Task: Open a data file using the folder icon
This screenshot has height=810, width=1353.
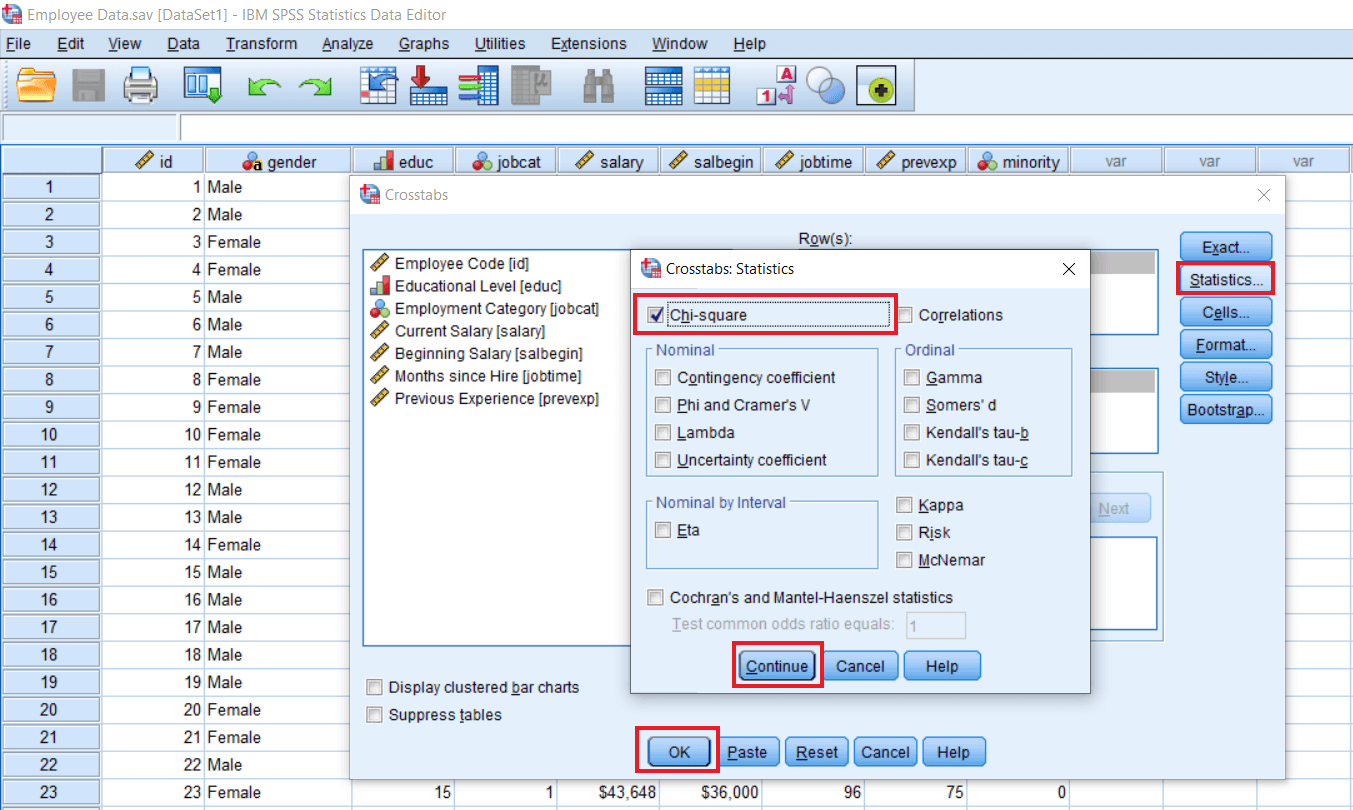Action: [37, 85]
